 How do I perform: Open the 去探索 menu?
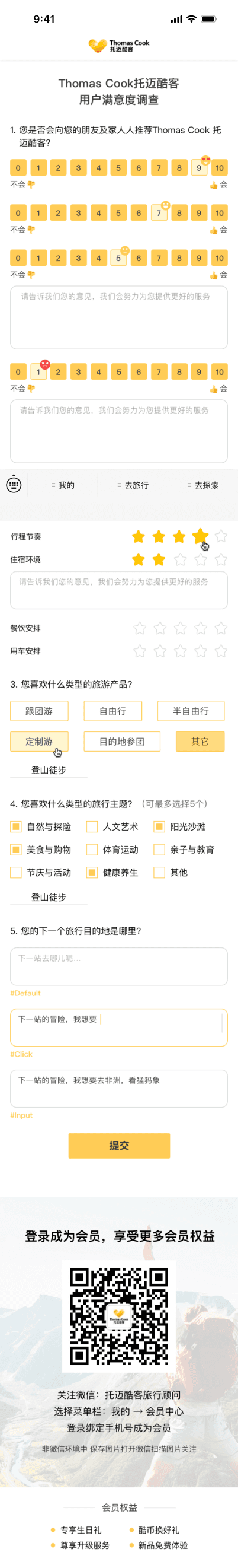pos(203,485)
